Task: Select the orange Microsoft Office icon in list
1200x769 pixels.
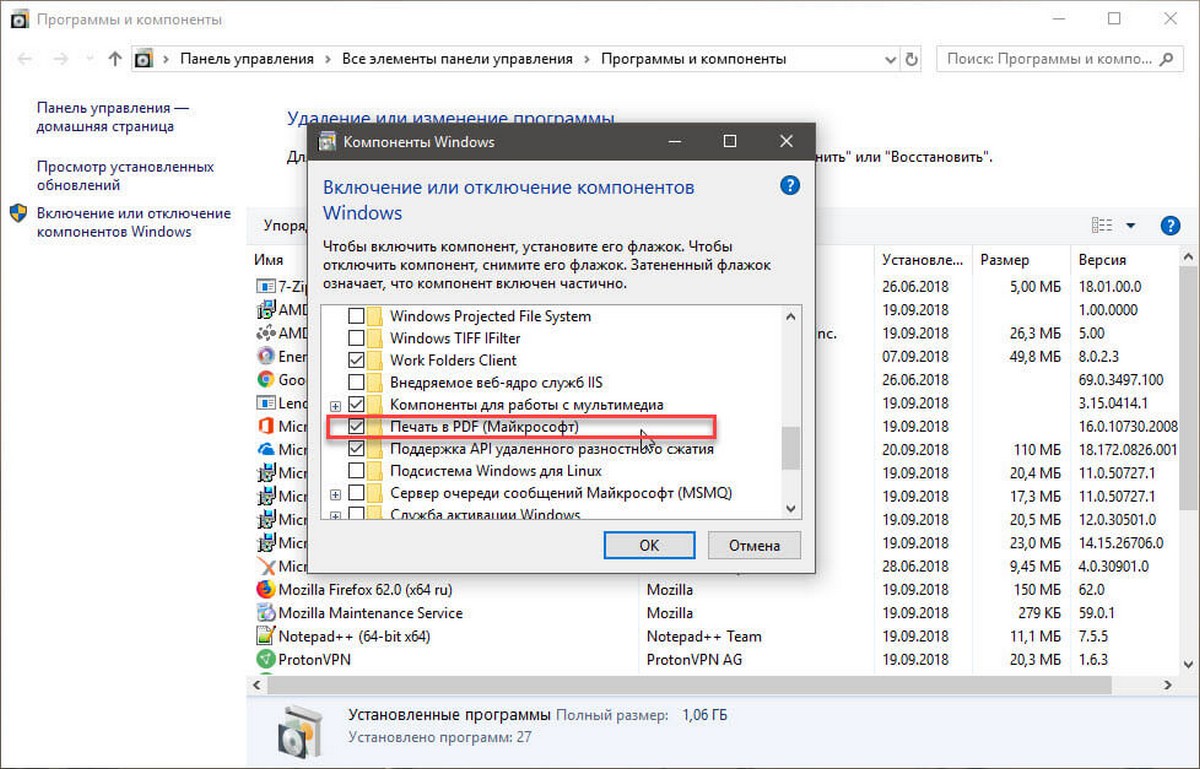Action: (x=265, y=426)
